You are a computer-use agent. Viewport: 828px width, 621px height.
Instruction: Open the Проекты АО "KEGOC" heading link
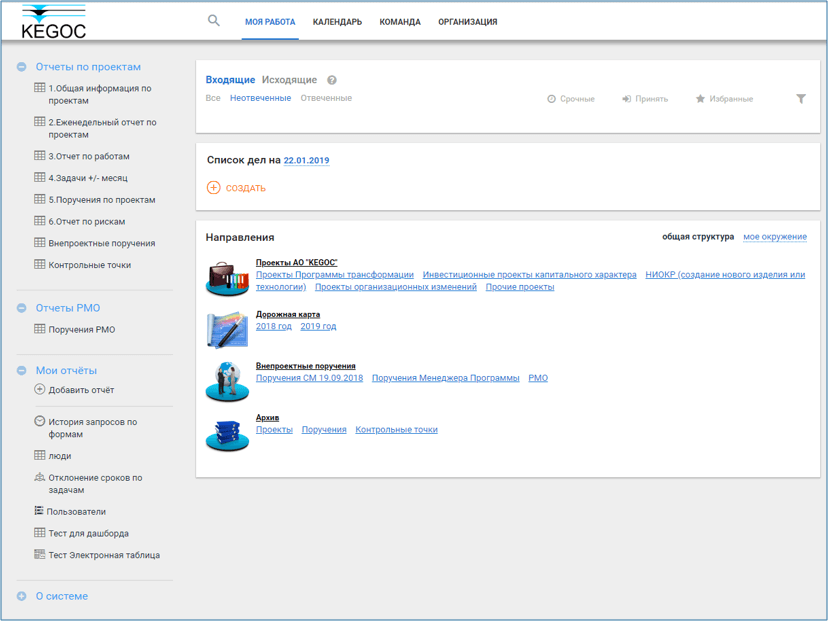pos(297,262)
